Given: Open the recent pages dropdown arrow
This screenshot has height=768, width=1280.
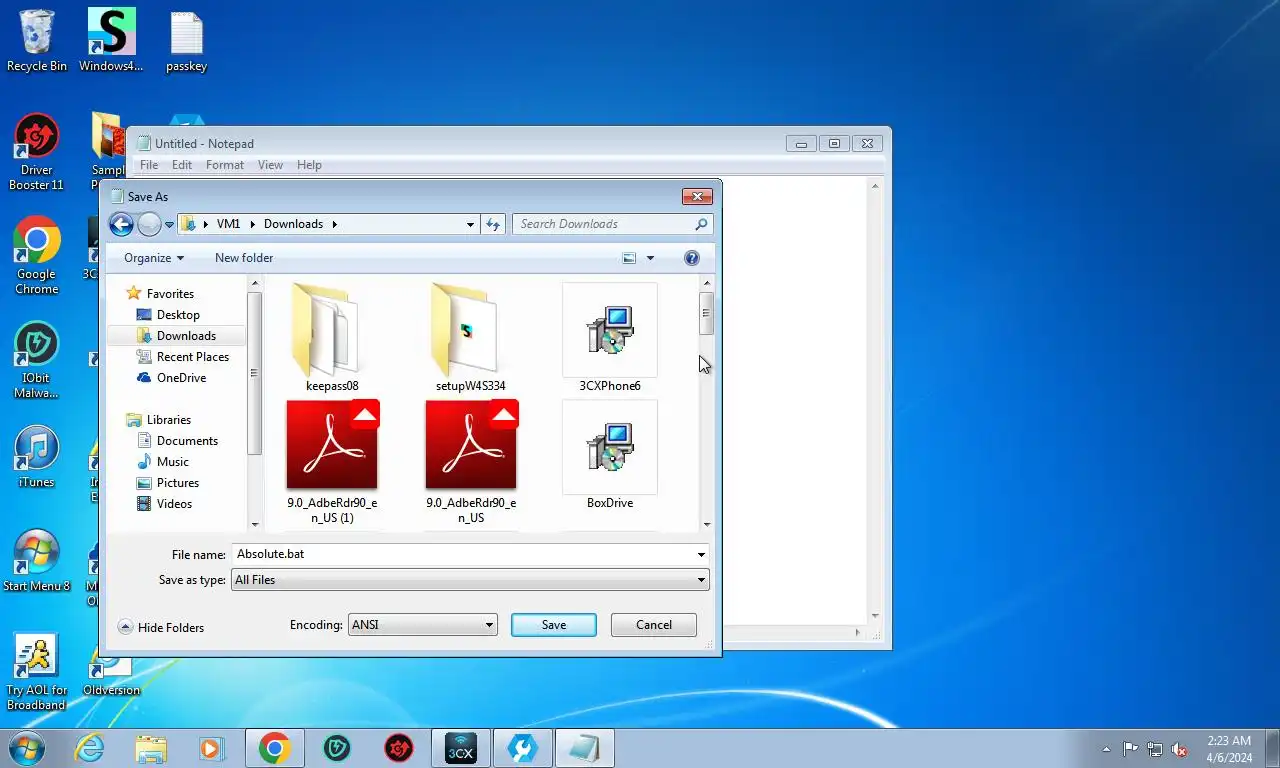Looking at the screenshot, I should [x=169, y=224].
